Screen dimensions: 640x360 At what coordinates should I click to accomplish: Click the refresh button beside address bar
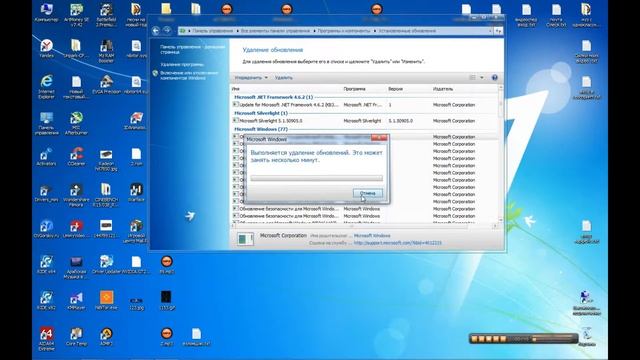pos(498,31)
